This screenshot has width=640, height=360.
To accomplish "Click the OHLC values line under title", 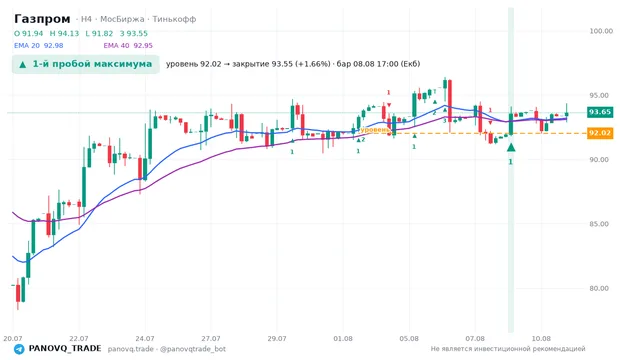I will (x=81, y=33).
